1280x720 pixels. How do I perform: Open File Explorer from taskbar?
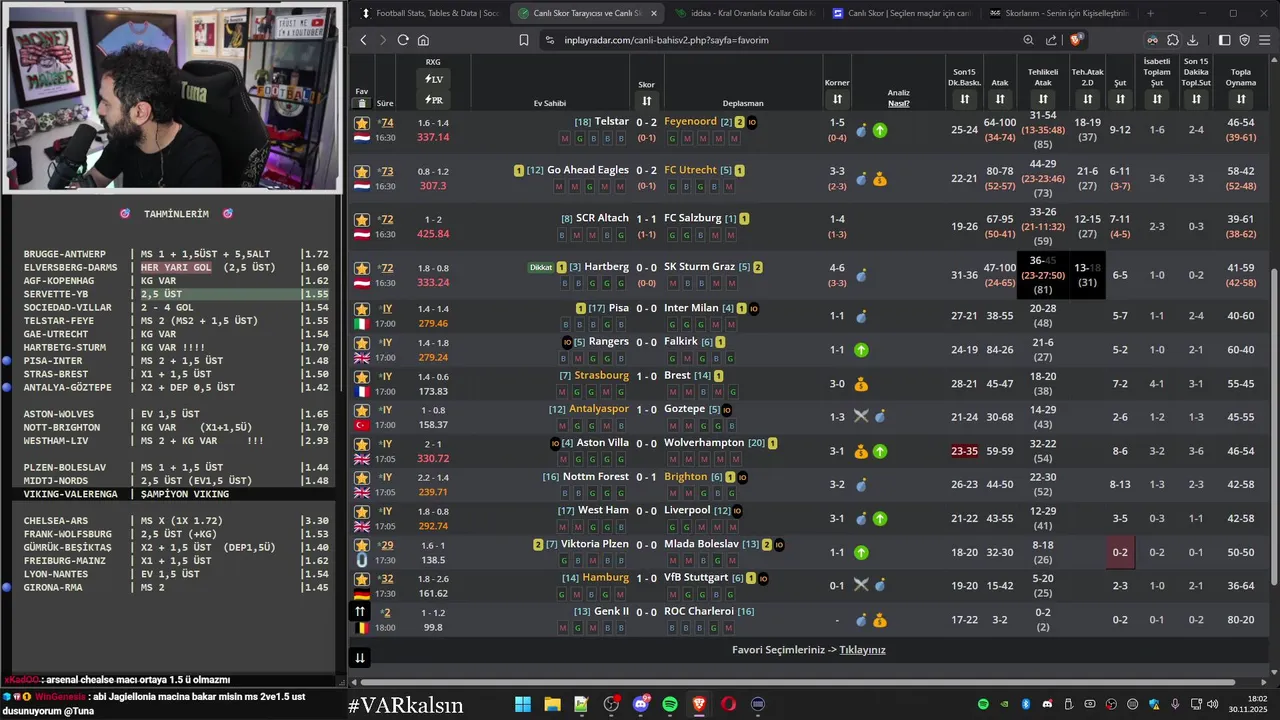point(552,705)
